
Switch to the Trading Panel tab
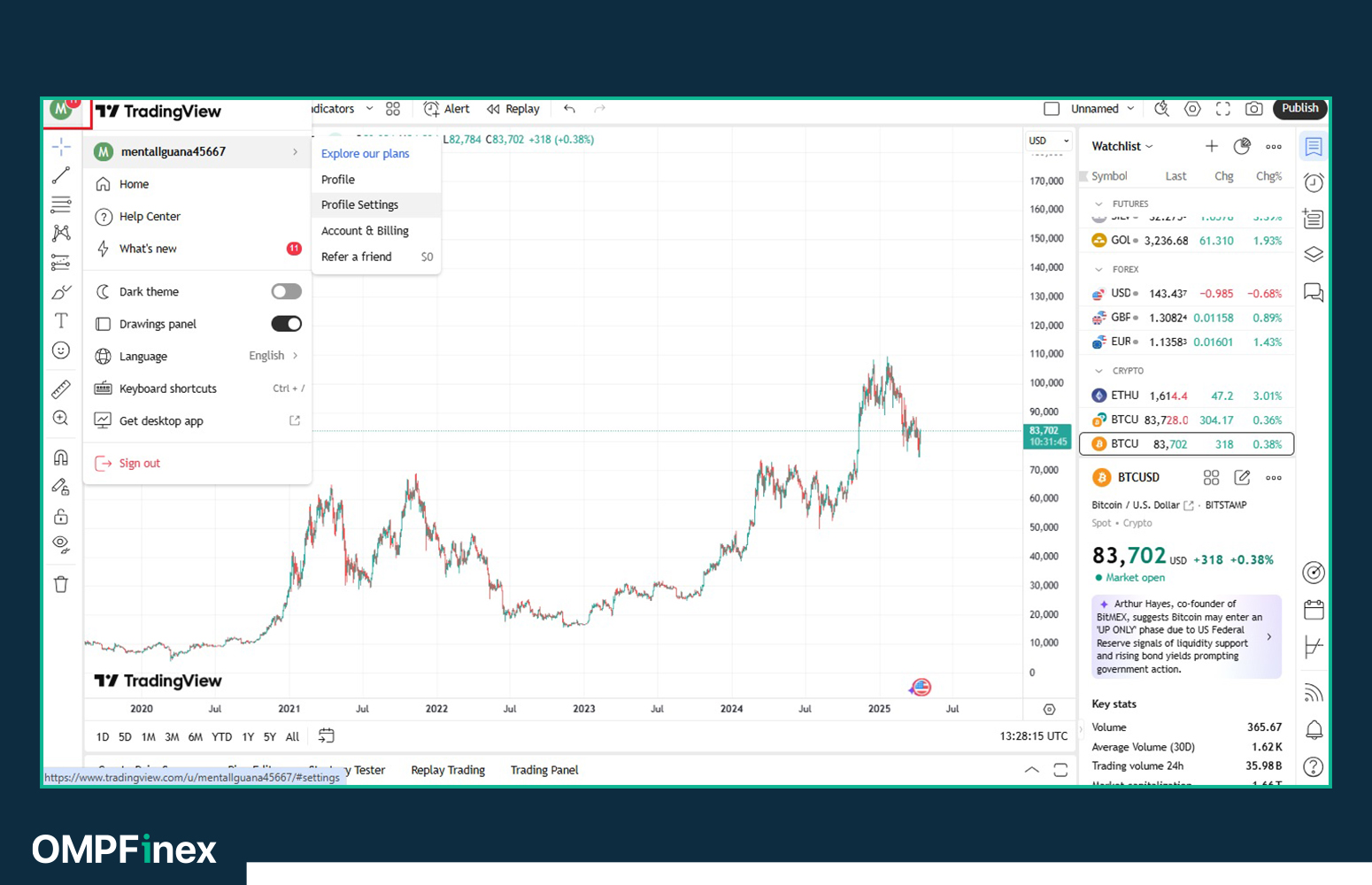pos(544,771)
